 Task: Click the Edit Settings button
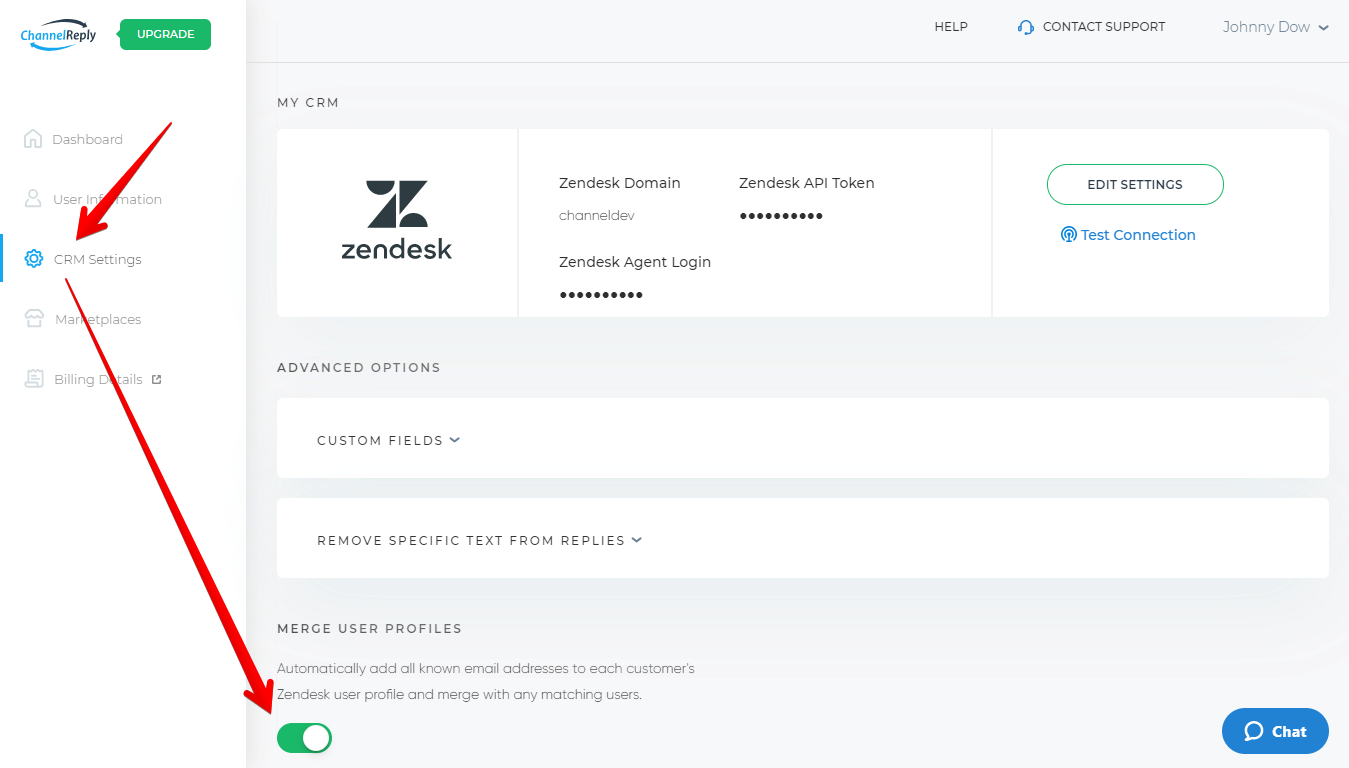pos(1135,184)
